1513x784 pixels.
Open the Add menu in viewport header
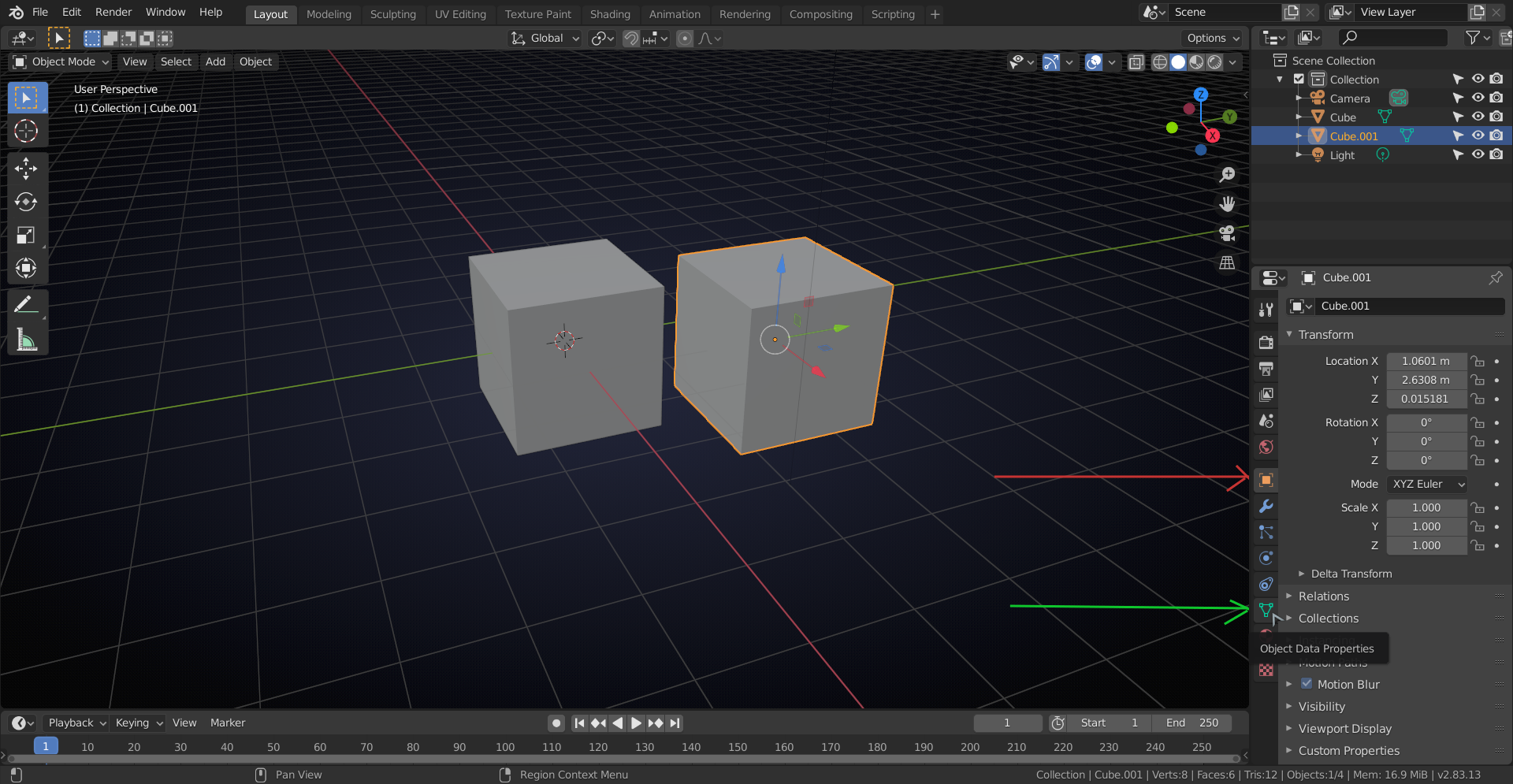coord(215,61)
